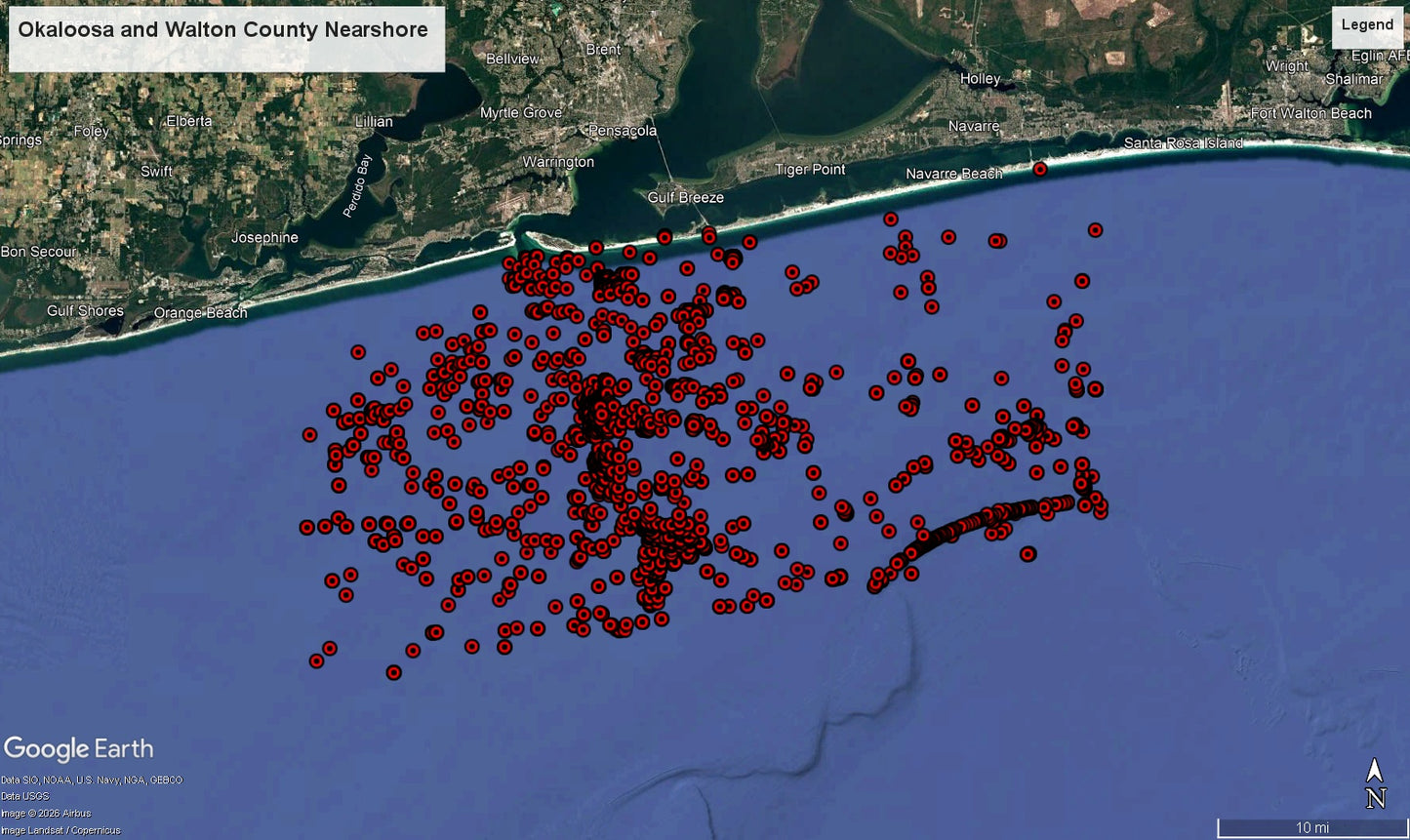Click the Bellview label
Image resolution: width=1410 pixels, height=840 pixels.
click(x=512, y=59)
